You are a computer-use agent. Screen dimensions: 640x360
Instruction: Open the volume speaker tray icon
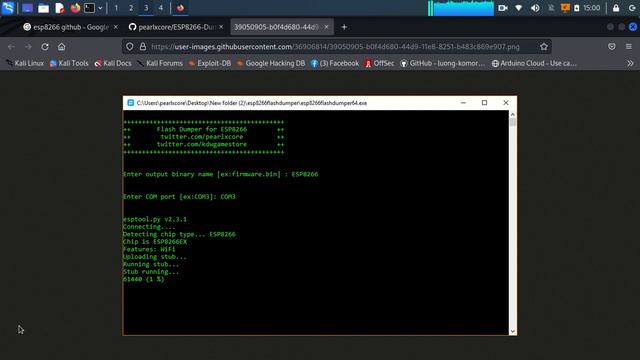(535, 8)
